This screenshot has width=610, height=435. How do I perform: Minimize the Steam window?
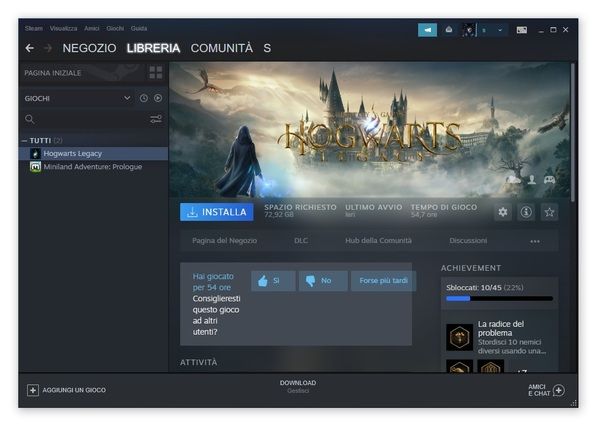(x=541, y=30)
